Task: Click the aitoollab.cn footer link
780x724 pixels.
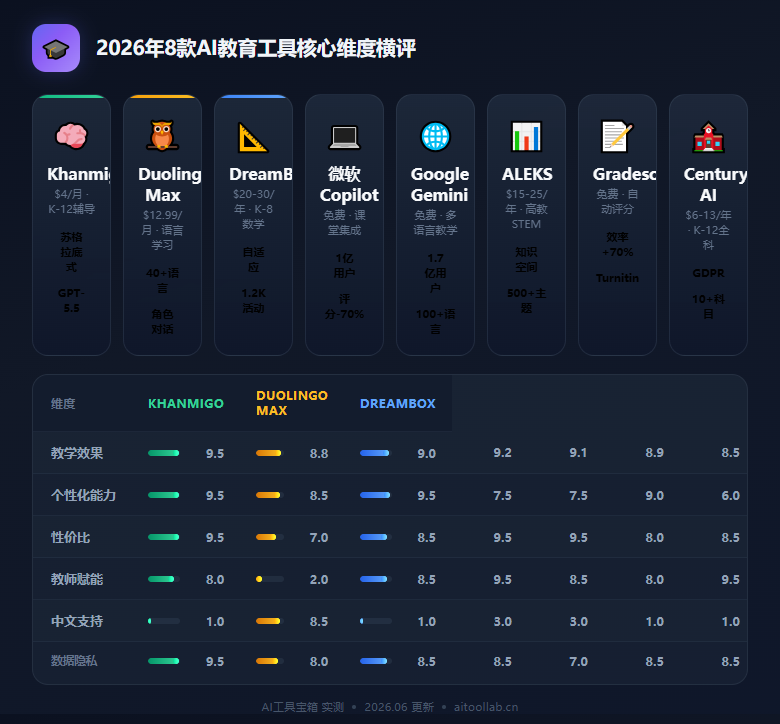Action: click(486, 707)
